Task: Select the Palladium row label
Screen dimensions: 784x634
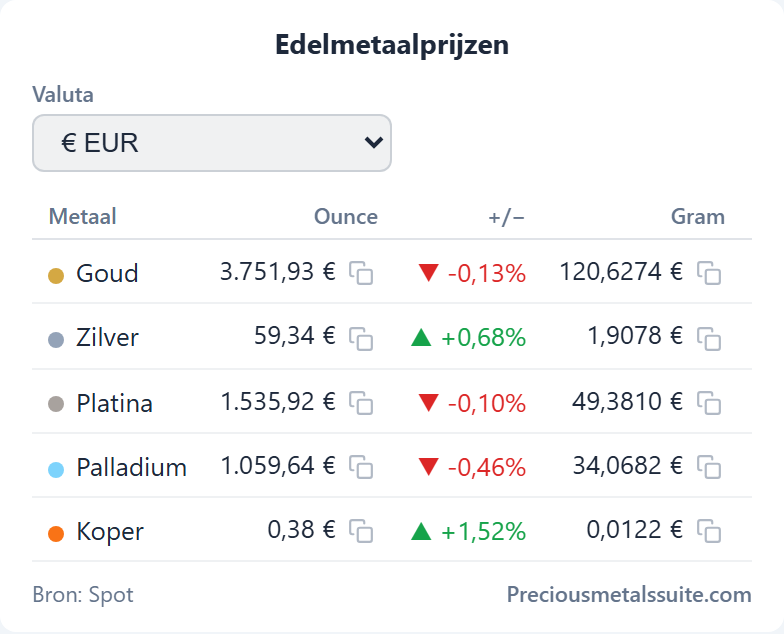Action: pyautogui.click(x=132, y=468)
